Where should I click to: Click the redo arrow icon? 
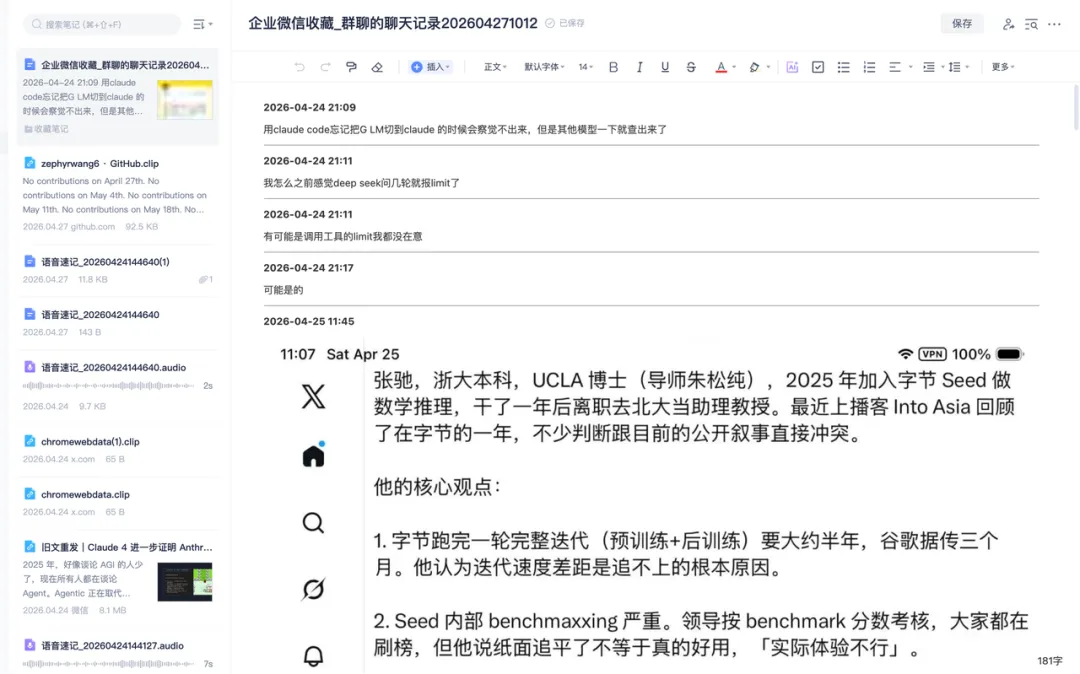click(x=326, y=66)
